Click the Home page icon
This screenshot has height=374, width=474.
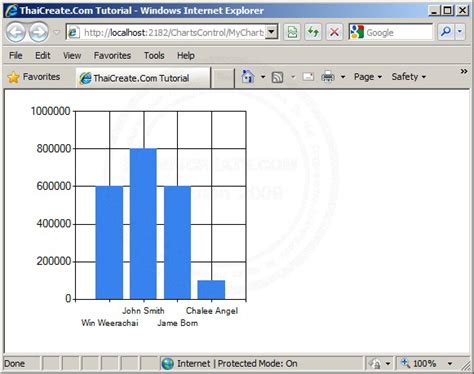point(248,77)
